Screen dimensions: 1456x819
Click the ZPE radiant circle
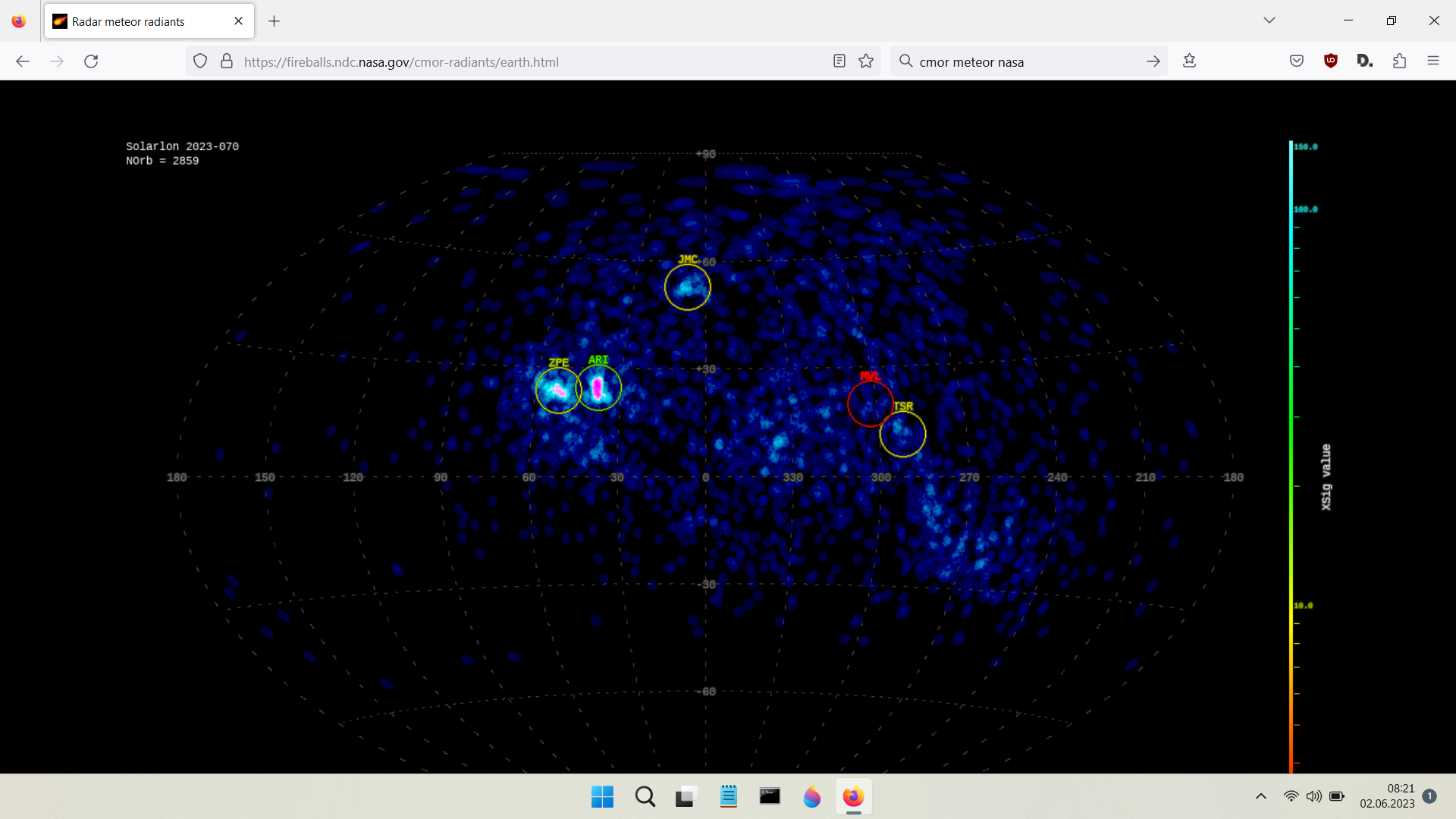pos(558,391)
